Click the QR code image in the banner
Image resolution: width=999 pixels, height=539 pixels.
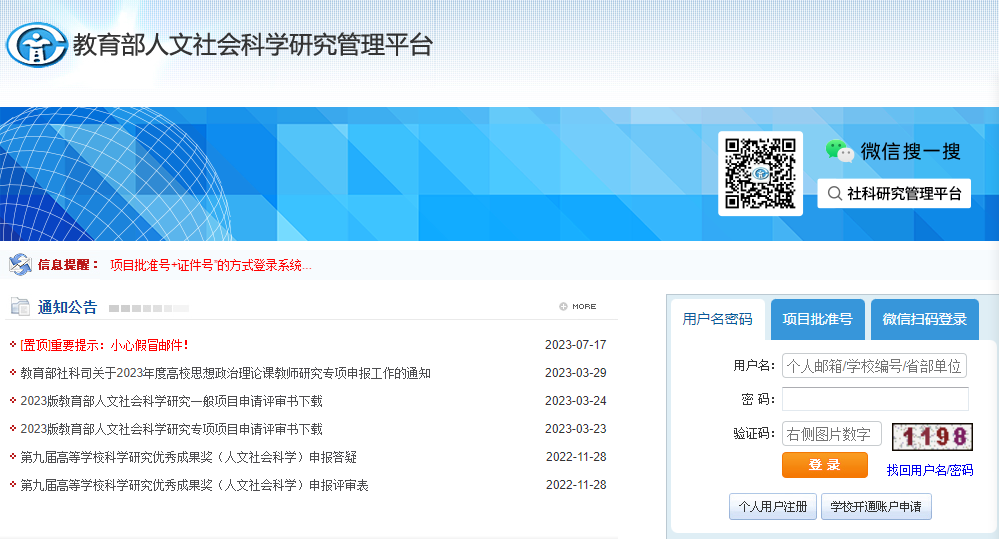click(x=760, y=173)
